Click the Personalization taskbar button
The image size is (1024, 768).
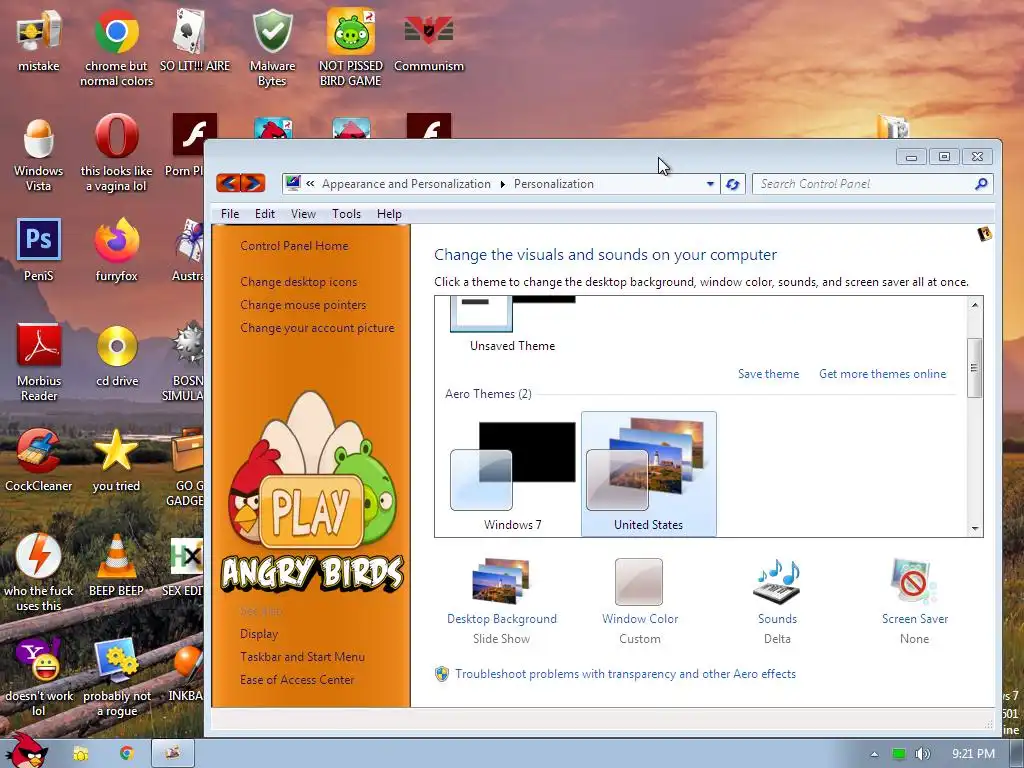click(x=172, y=753)
